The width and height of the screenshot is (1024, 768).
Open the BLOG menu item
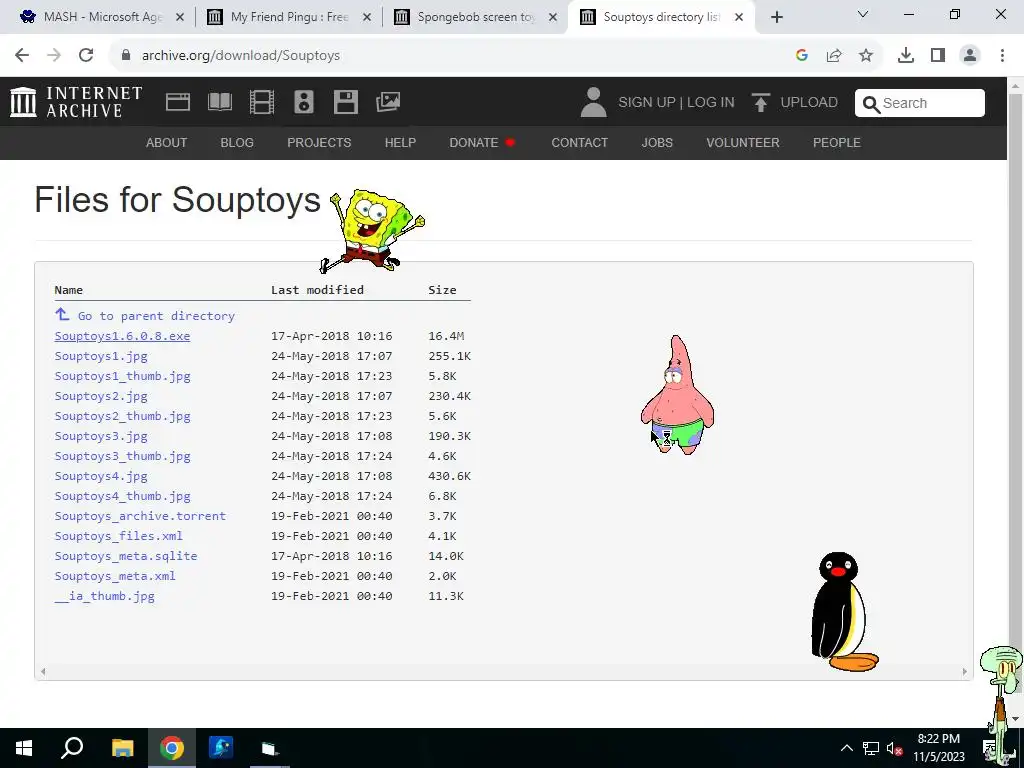click(x=237, y=142)
